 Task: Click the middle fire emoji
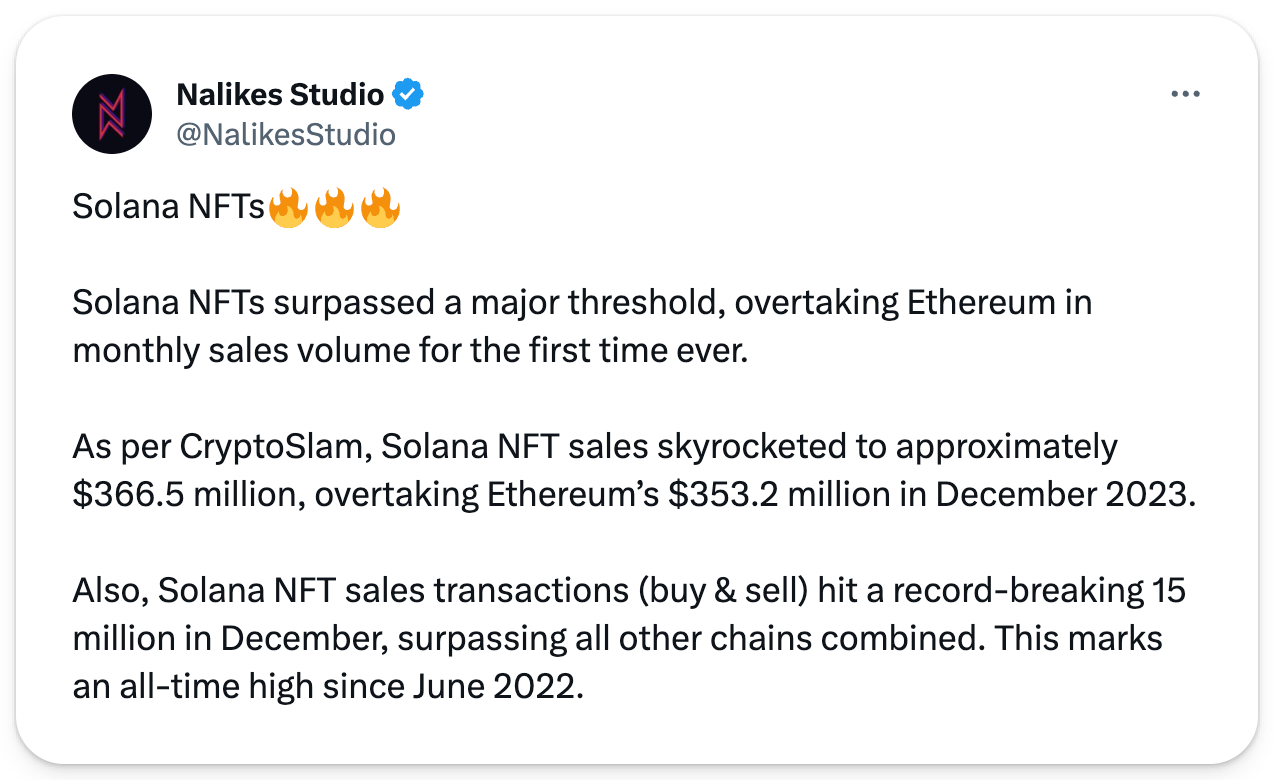334,209
